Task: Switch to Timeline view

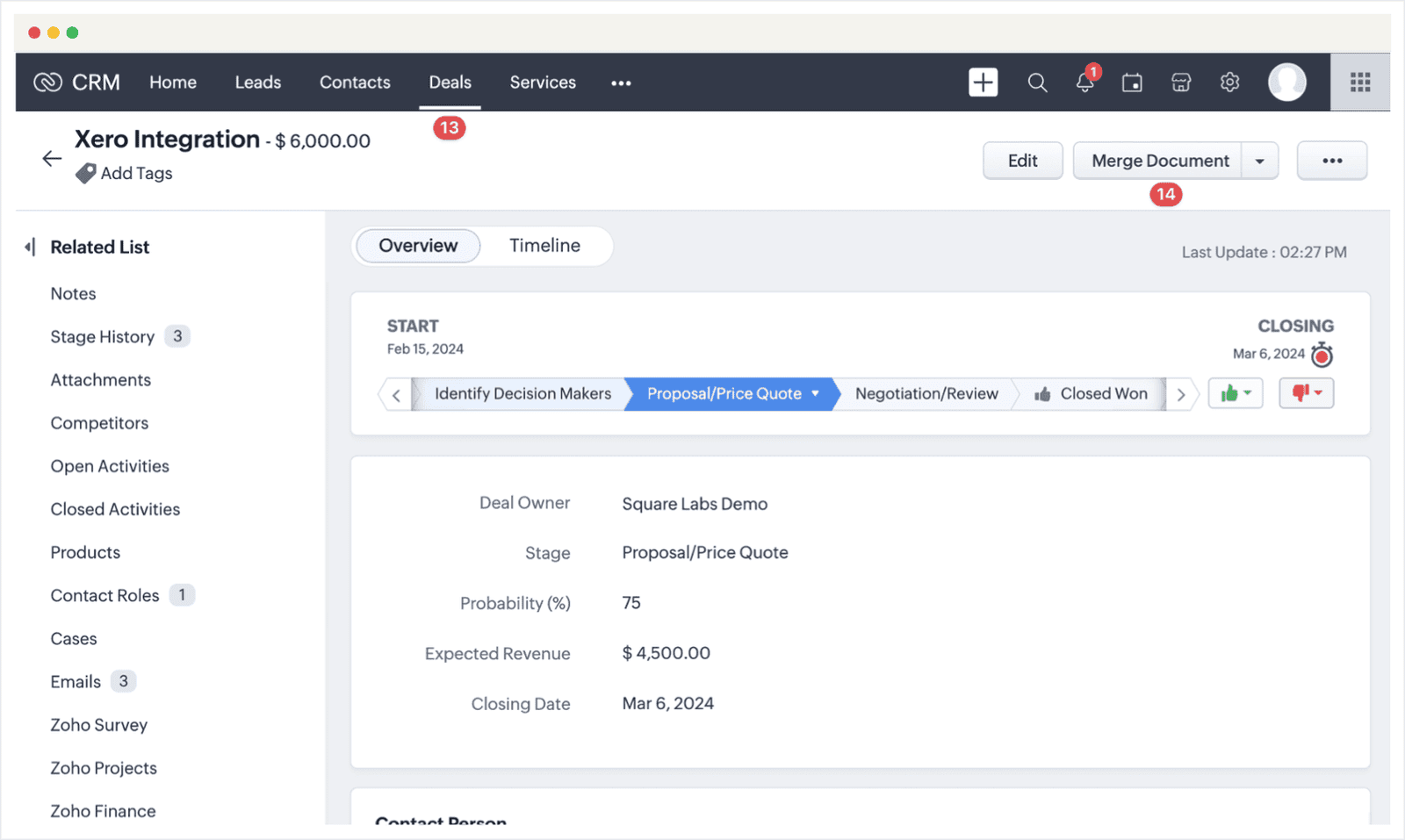Action: [x=544, y=246]
